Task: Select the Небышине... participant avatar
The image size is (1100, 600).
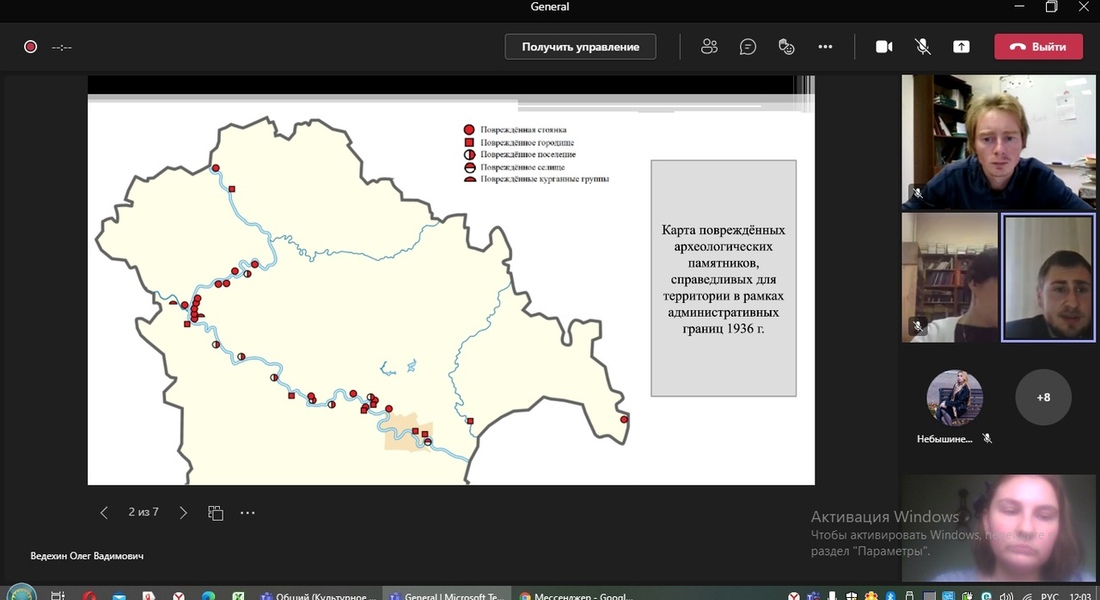Action: click(954, 397)
